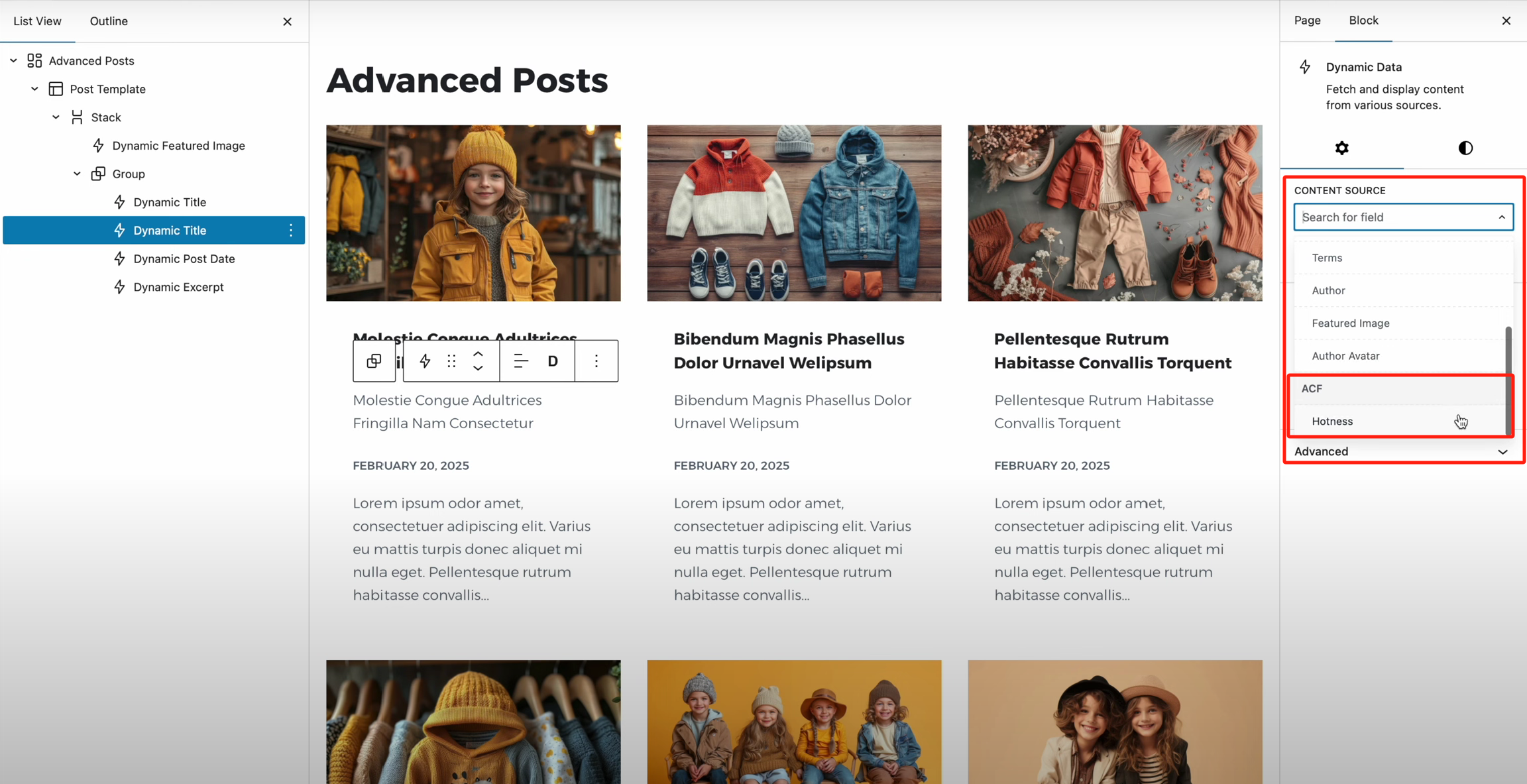Open block toolbar three-dot options
This screenshot has height=784, width=1527.
596,361
